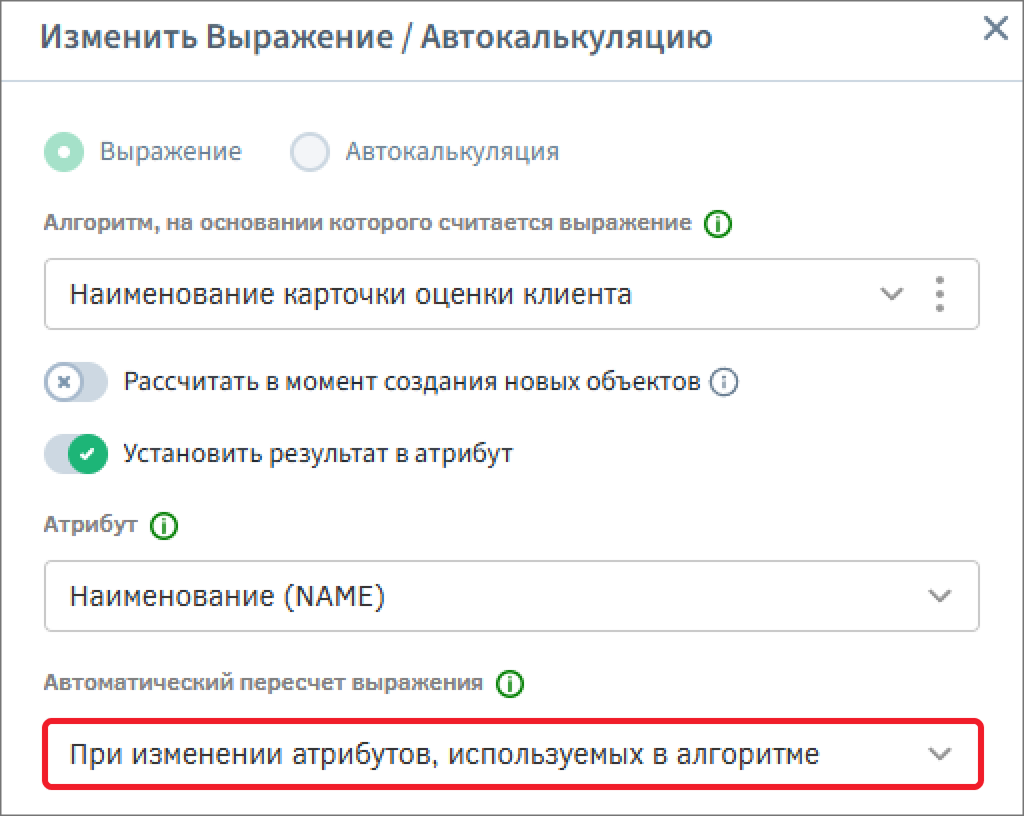The width and height of the screenshot is (1024, 816).
Task: Disable 'Установить результат в атрибут' toggle
Action: click(x=75, y=453)
